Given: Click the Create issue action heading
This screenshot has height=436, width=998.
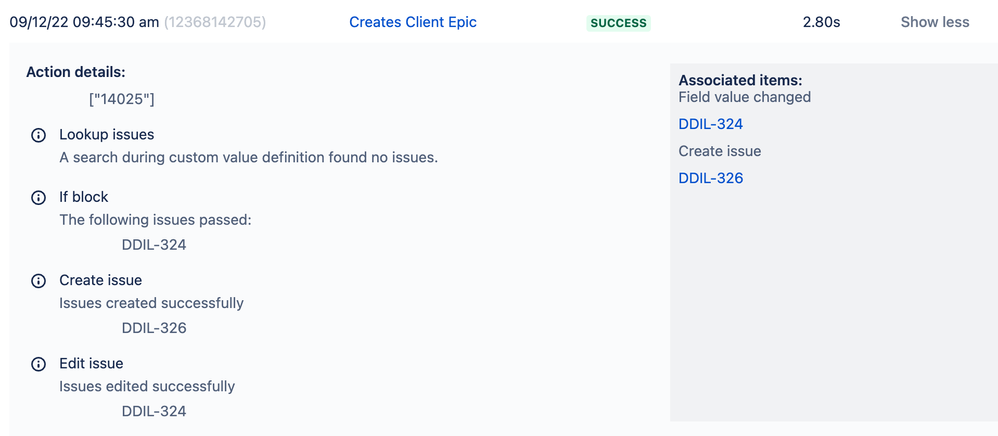Looking at the screenshot, I should pyautogui.click(x=101, y=281).
